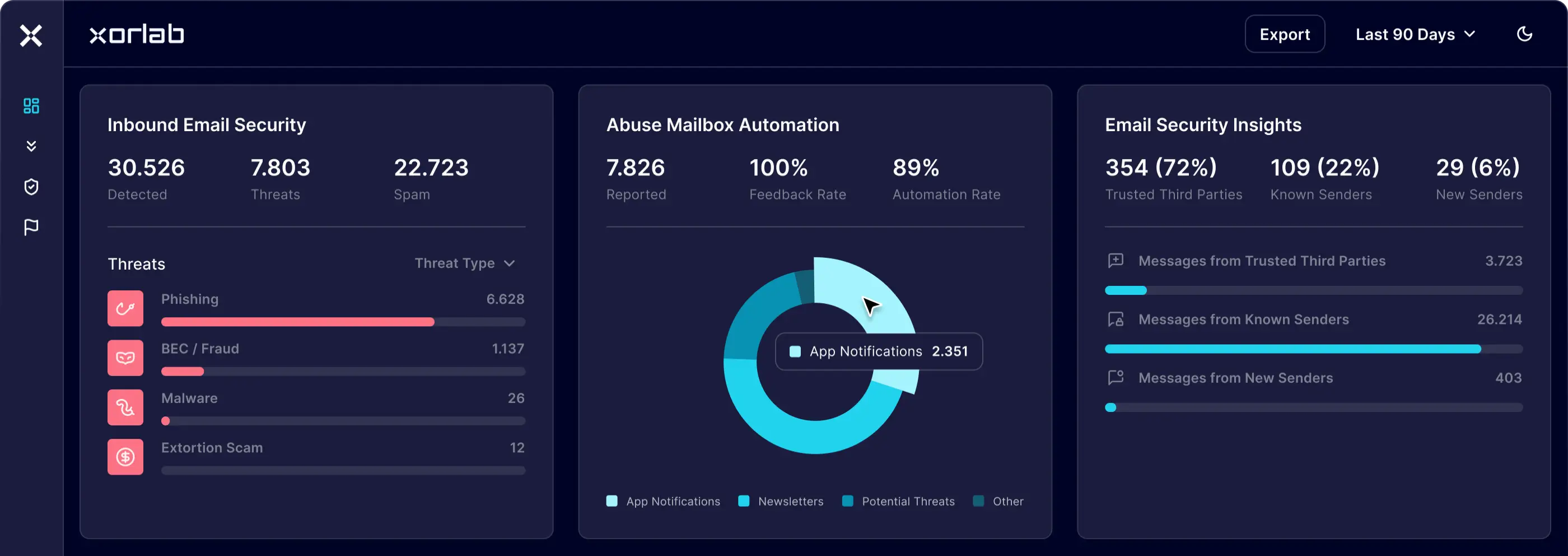Click the Malware worm icon
This screenshot has width=1568, height=556.
pyautogui.click(x=125, y=407)
